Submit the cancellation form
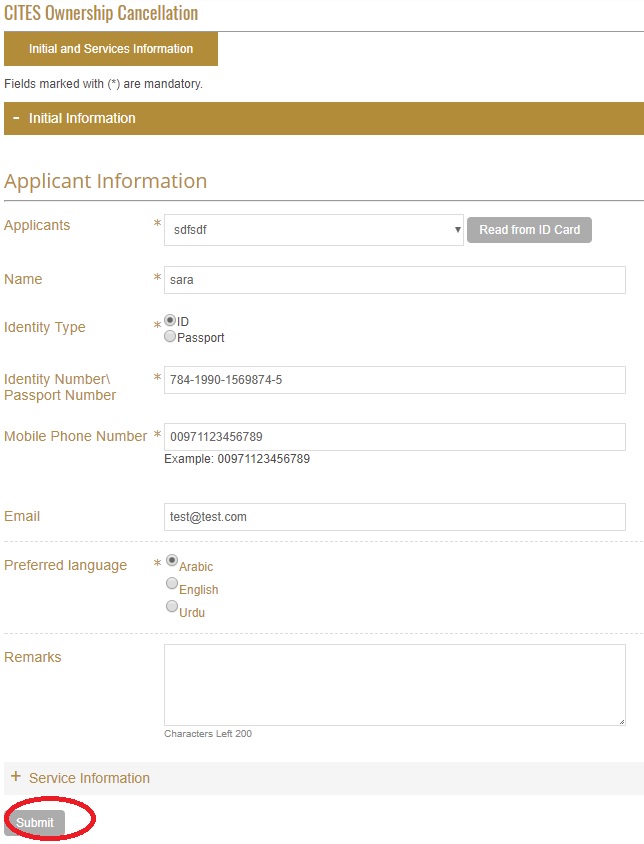Viewport: 644px width, 844px height. pyautogui.click(x=35, y=822)
